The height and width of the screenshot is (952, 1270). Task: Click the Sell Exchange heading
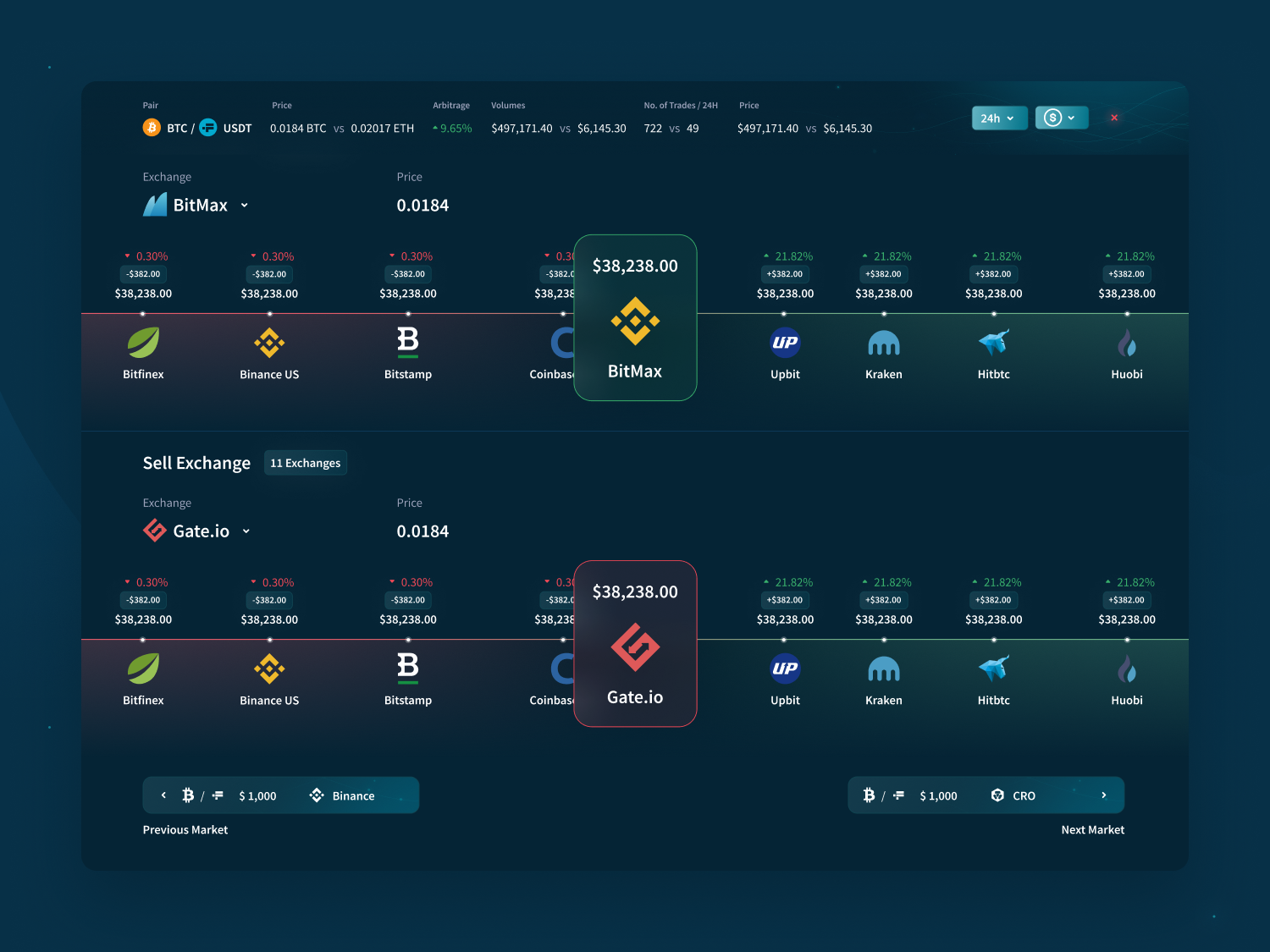[196, 463]
